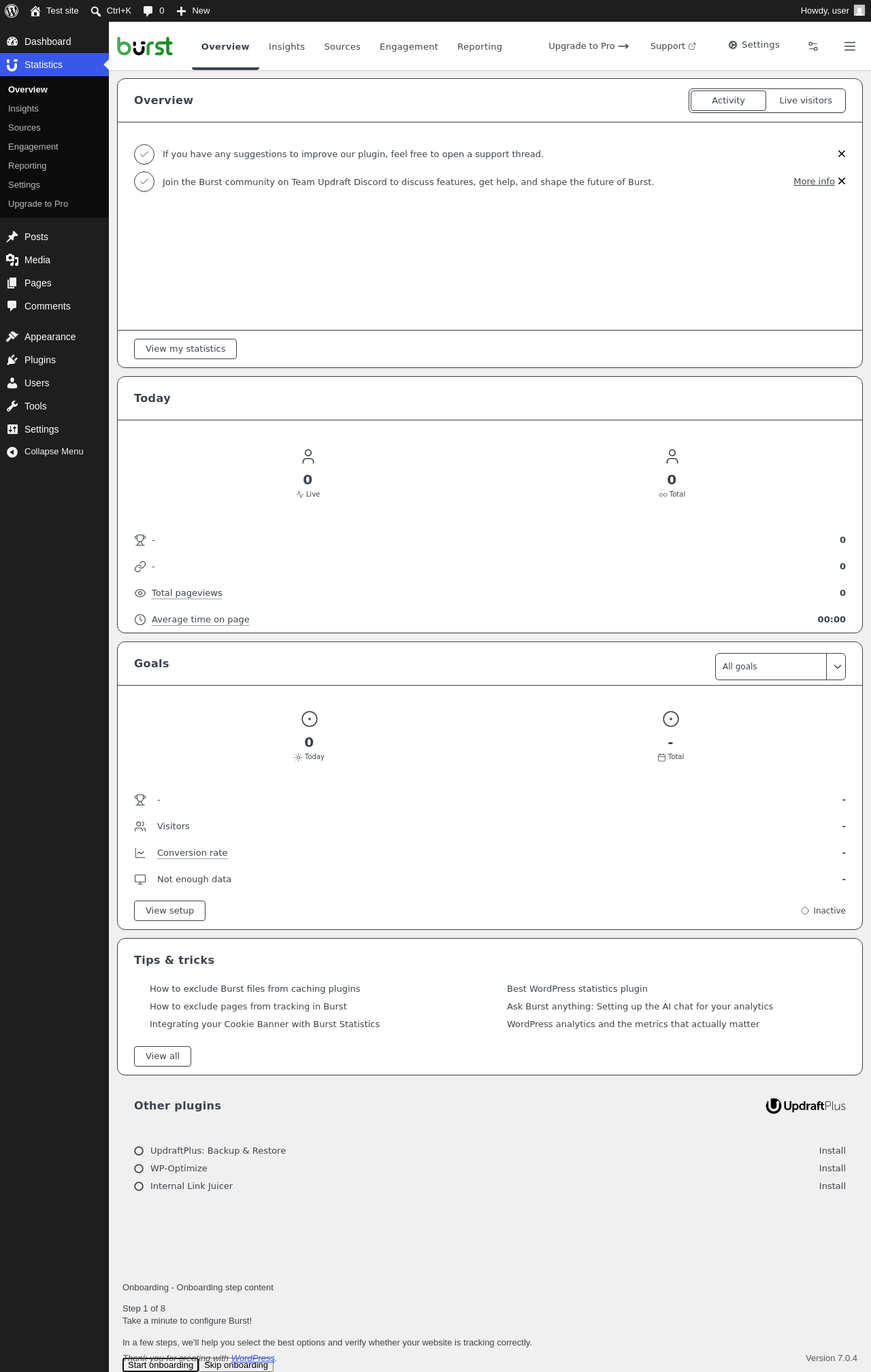Screen dimensions: 871x1372
Task: Click the circle icon beside WP-Optimize
Action: pyautogui.click(x=139, y=1169)
